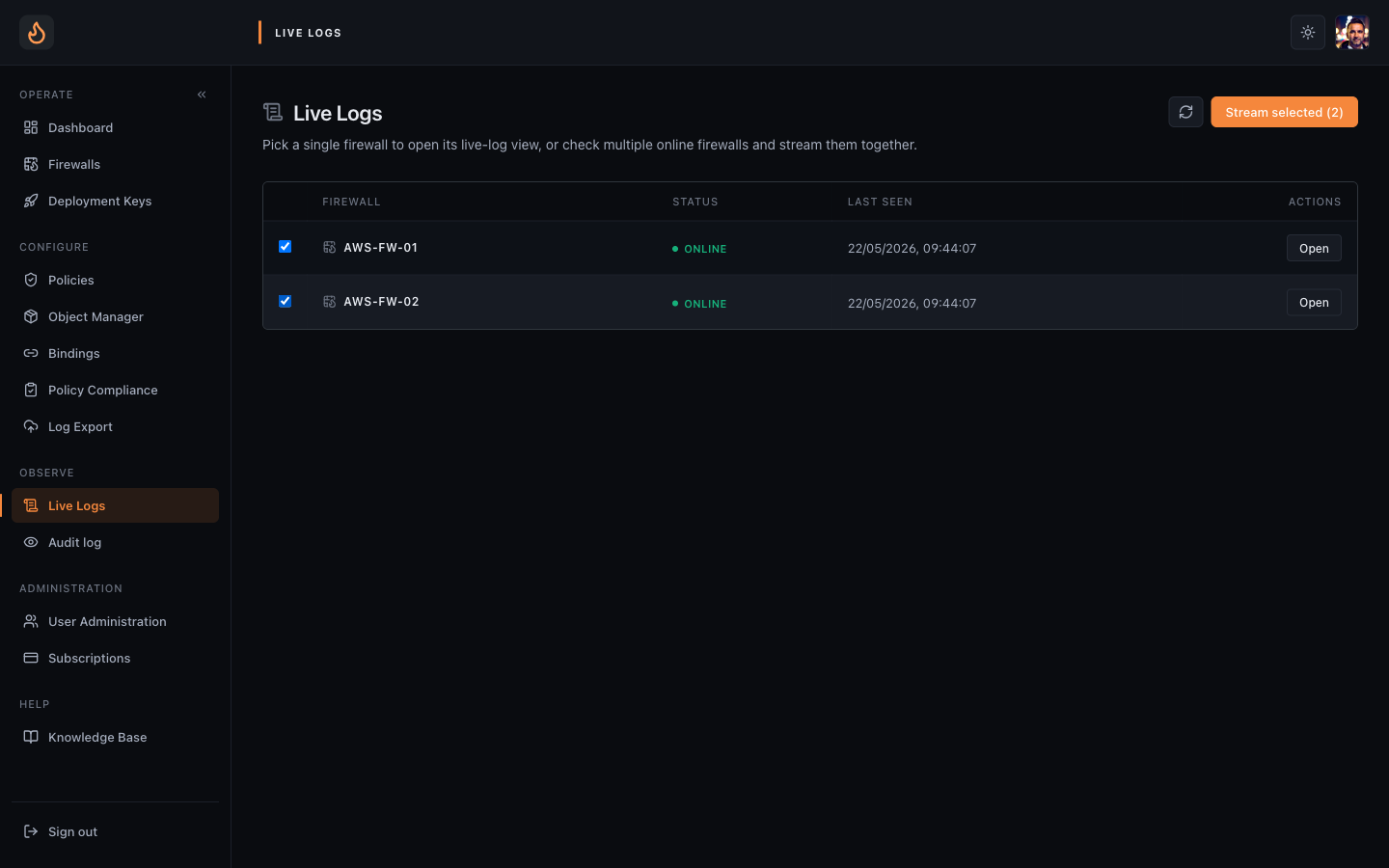Click the User Administration people icon
The height and width of the screenshot is (868, 1389).
click(31, 621)
